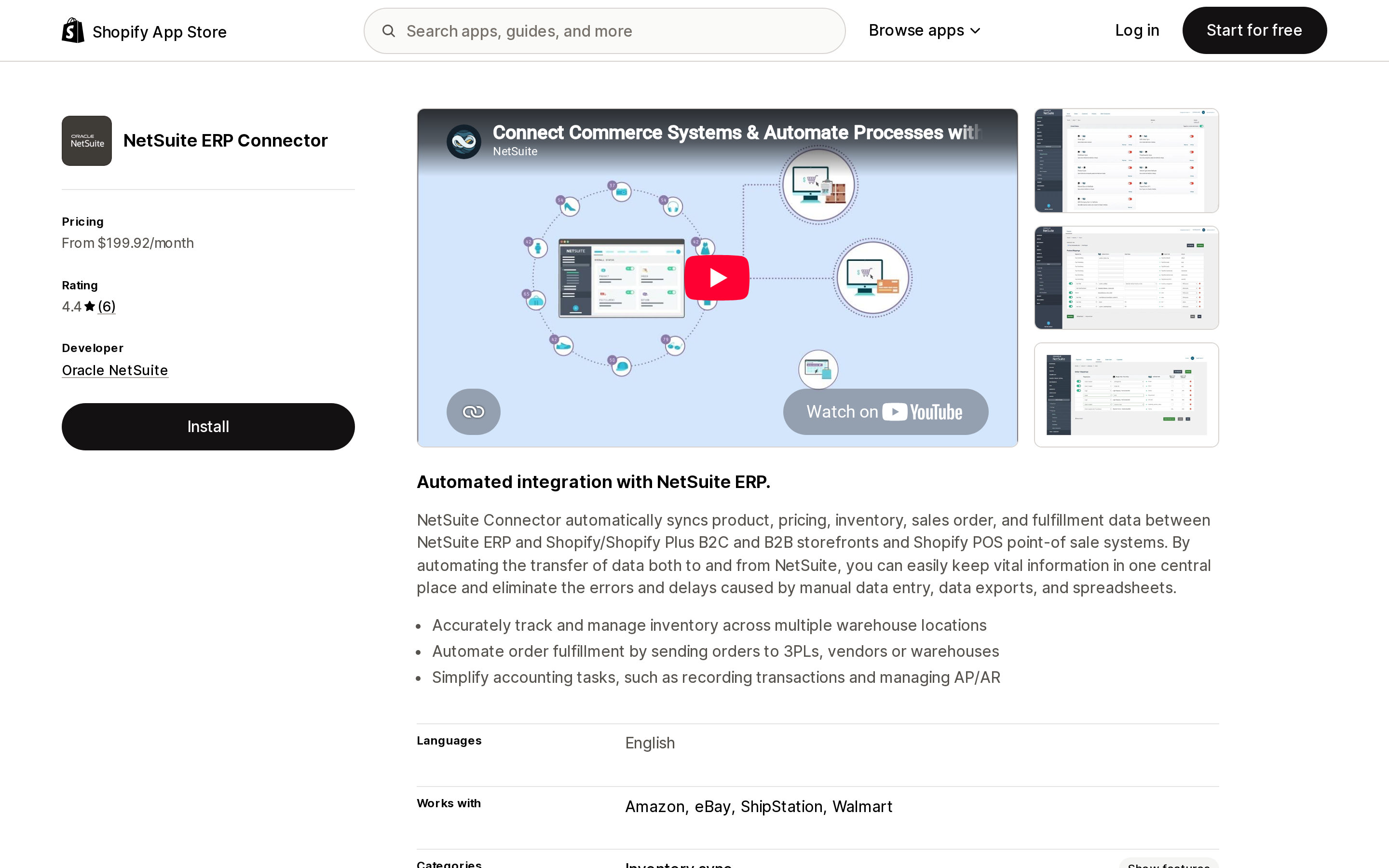Open the Oracle NetSuite developer link
The image size is (1389, 868).
click(115, 370)
